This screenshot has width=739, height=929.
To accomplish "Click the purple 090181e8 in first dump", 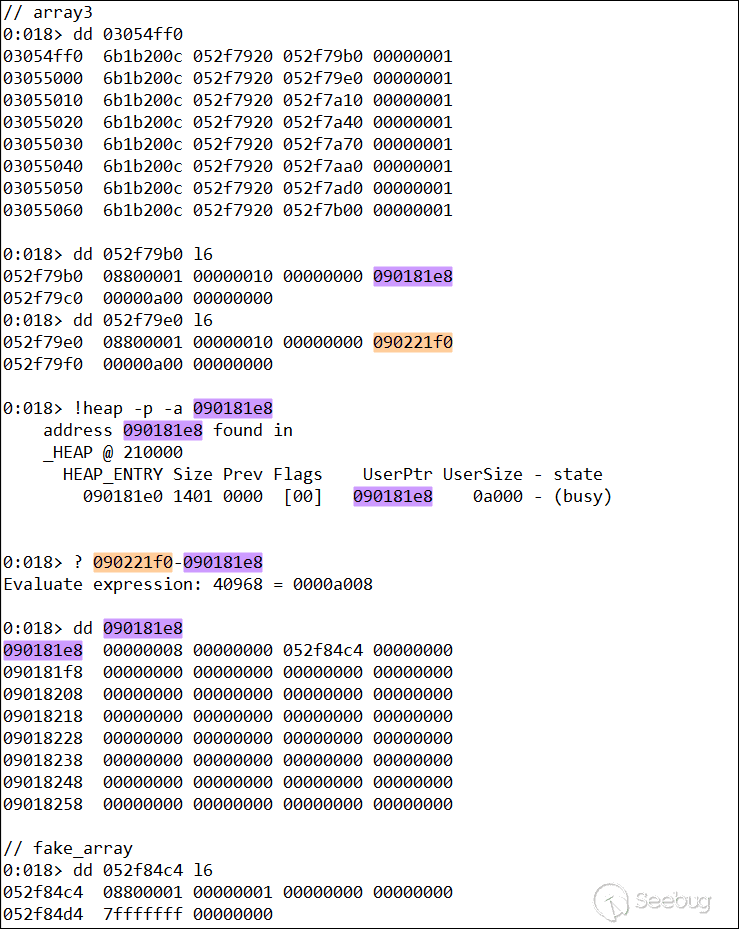I will click(412, 276).
